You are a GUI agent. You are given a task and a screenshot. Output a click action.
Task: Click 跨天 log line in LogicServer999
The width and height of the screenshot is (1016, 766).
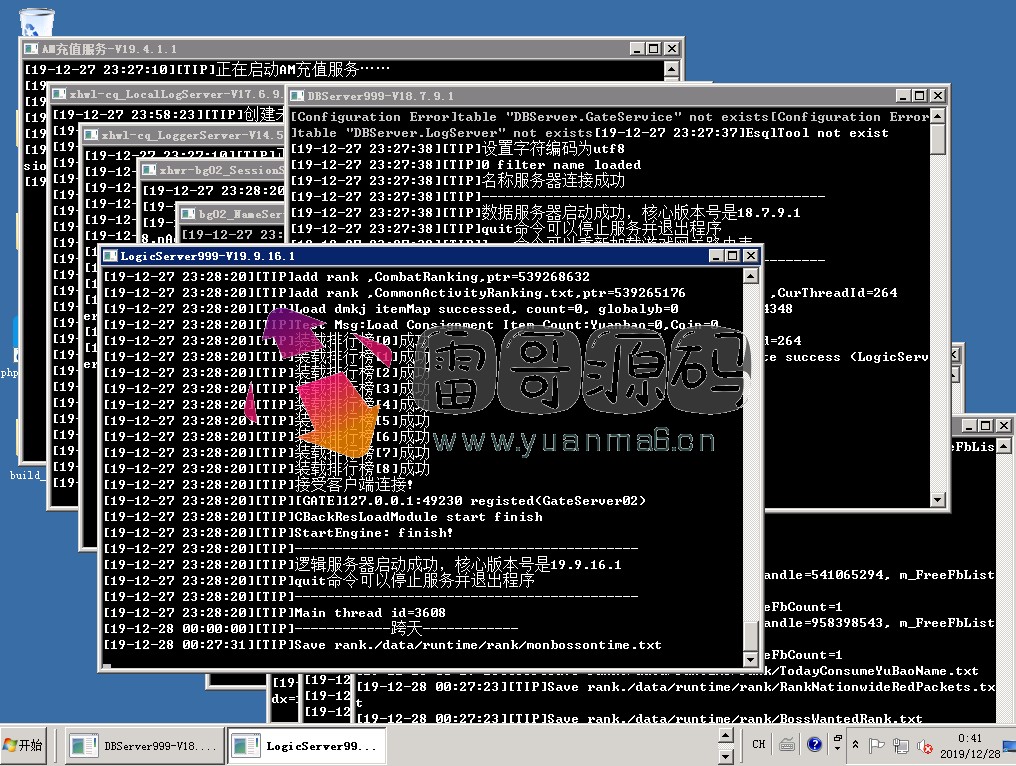point(311,628)
